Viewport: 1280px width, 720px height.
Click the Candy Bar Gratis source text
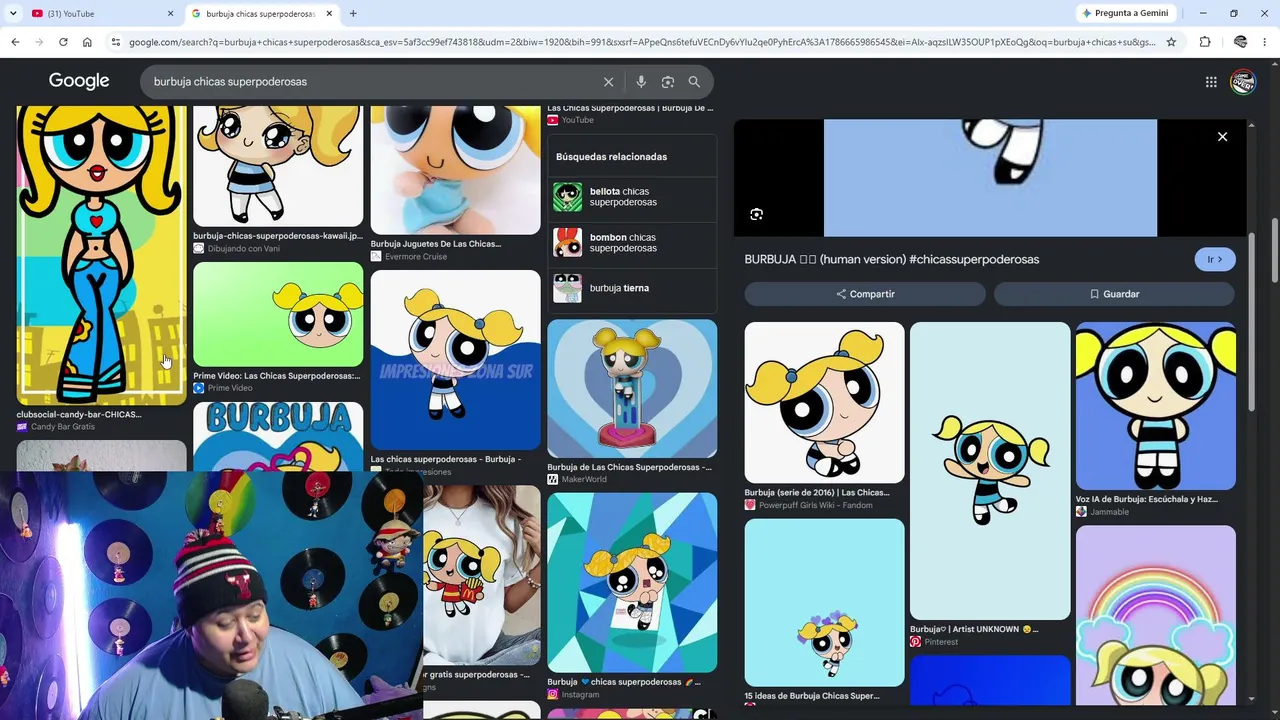(x=62, y=427)
